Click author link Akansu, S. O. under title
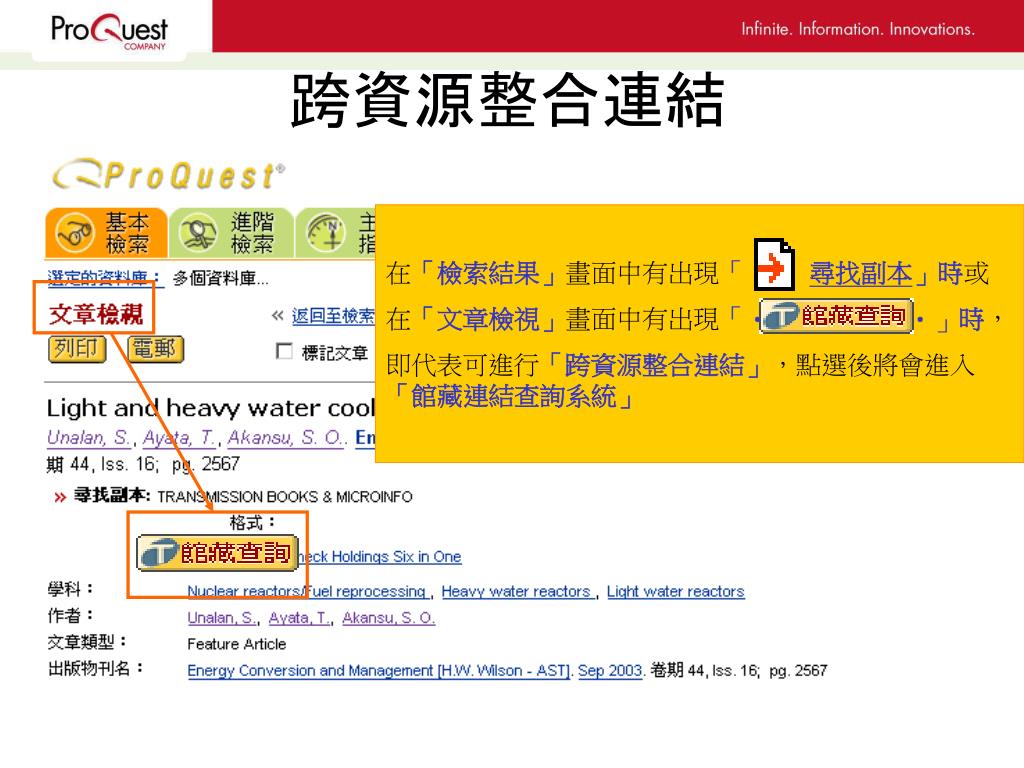Viewport: 1024px width, 768px height. [x=285, y=438]
